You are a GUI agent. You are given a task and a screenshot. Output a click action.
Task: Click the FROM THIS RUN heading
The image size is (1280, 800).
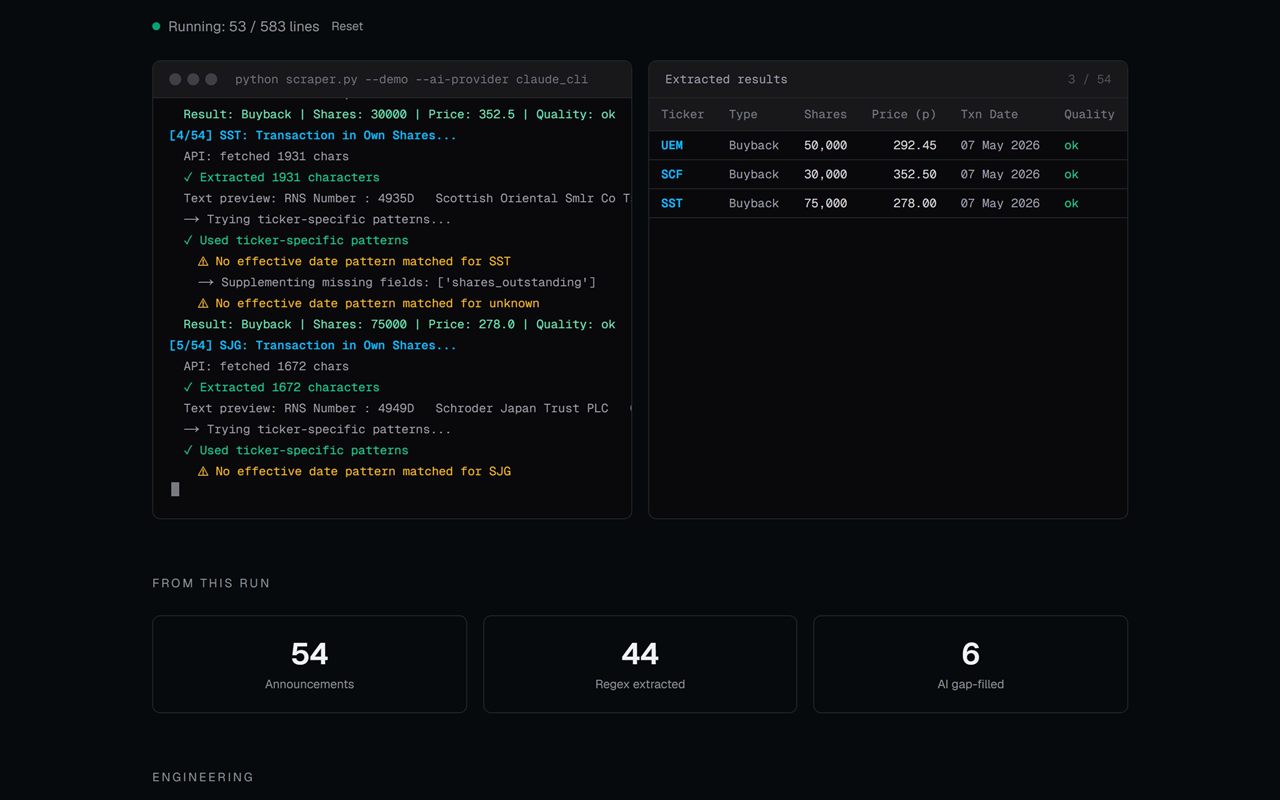tap(211, 583)
